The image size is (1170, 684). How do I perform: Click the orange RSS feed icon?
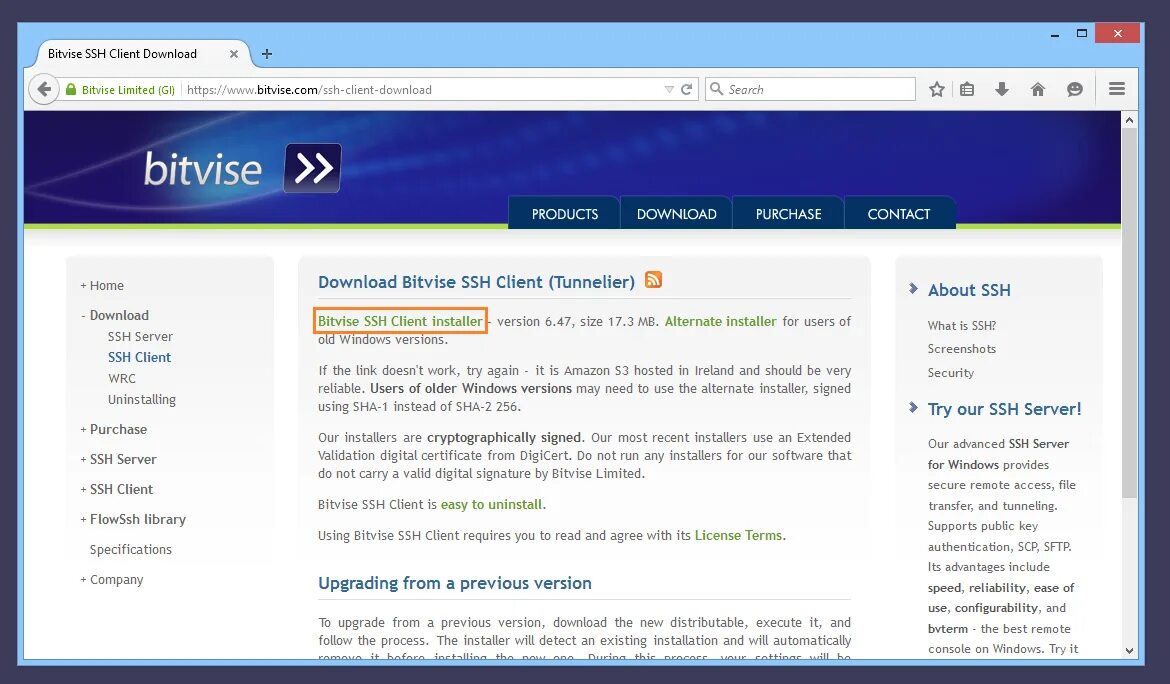(x=653, y=280)
